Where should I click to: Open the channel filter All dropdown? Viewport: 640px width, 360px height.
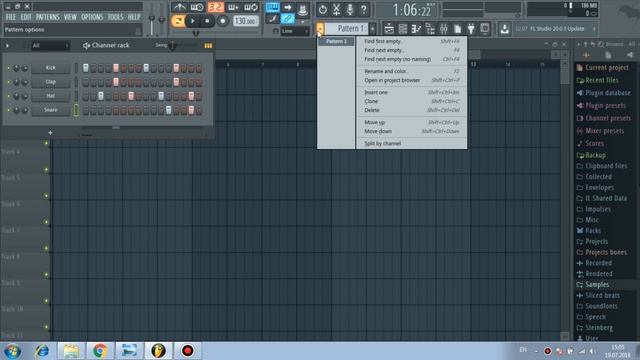point(50,45)
